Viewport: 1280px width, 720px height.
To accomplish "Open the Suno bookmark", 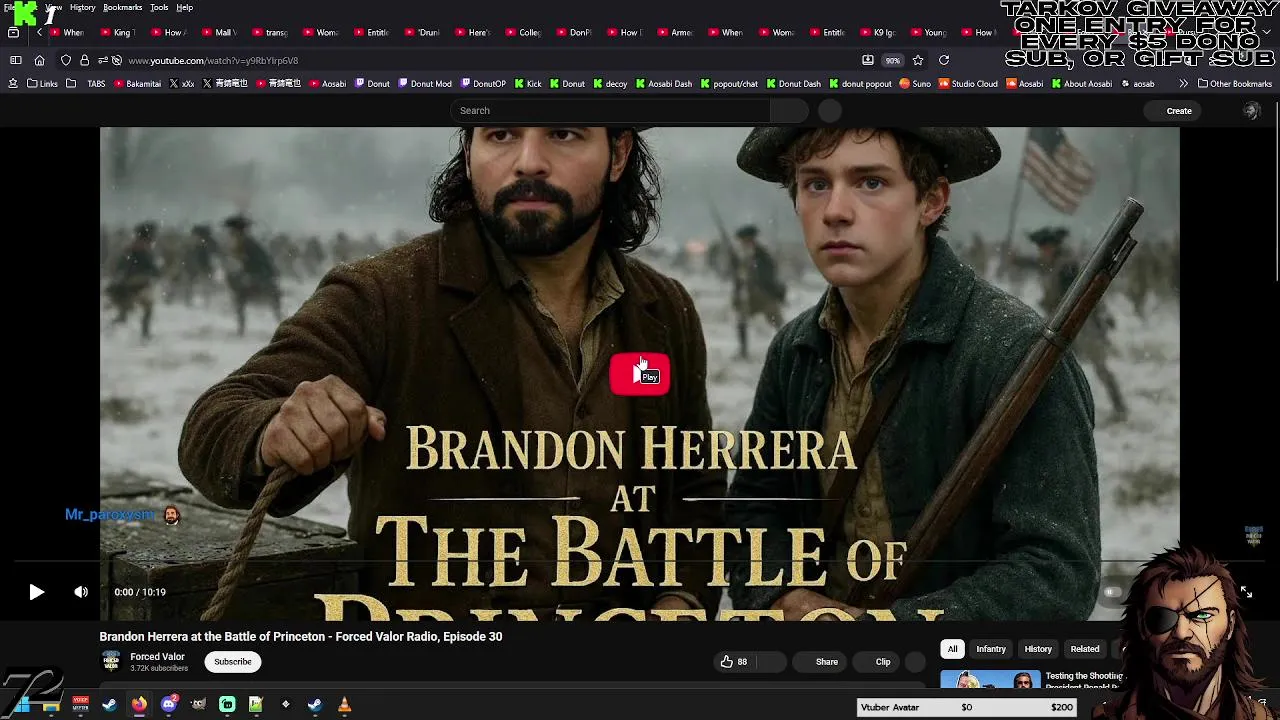I will 915,84.
